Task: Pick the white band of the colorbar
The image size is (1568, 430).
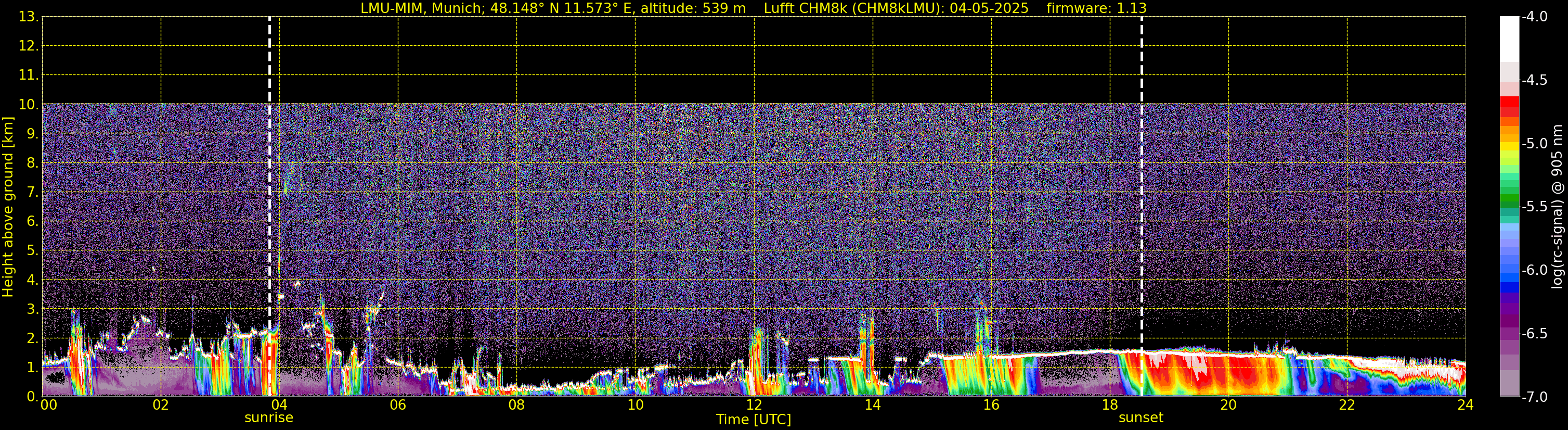Action: click(x=1510, y=39)
